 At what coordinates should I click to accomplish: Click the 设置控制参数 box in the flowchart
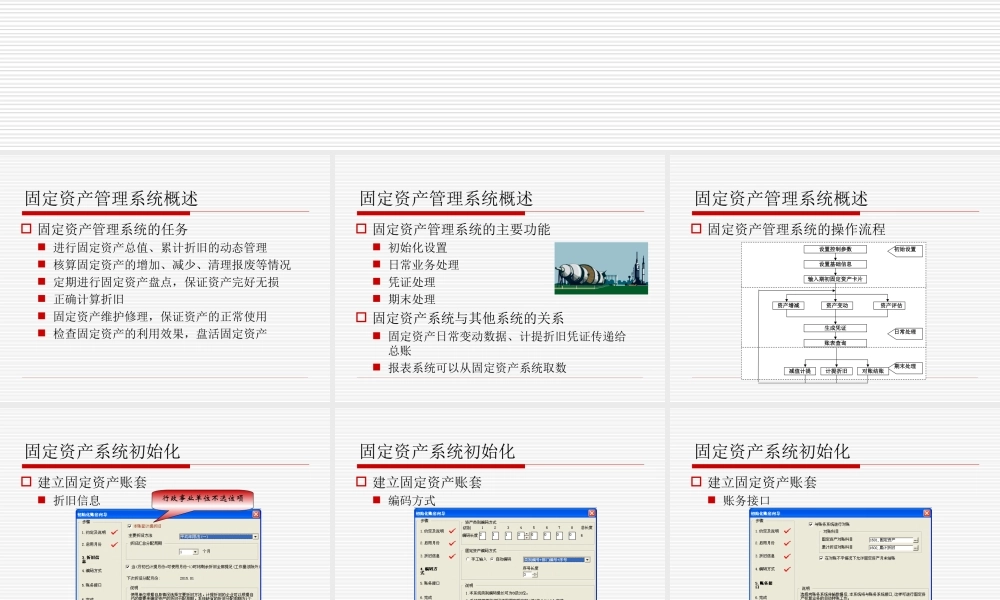pyautogui.click(x=835, y=249)
